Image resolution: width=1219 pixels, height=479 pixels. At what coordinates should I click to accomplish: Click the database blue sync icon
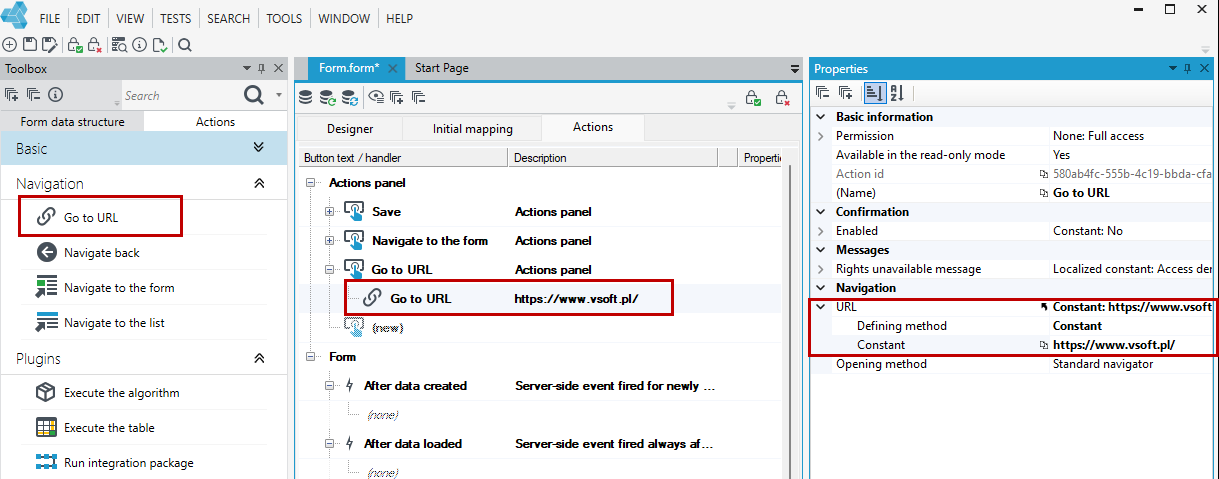349,97
